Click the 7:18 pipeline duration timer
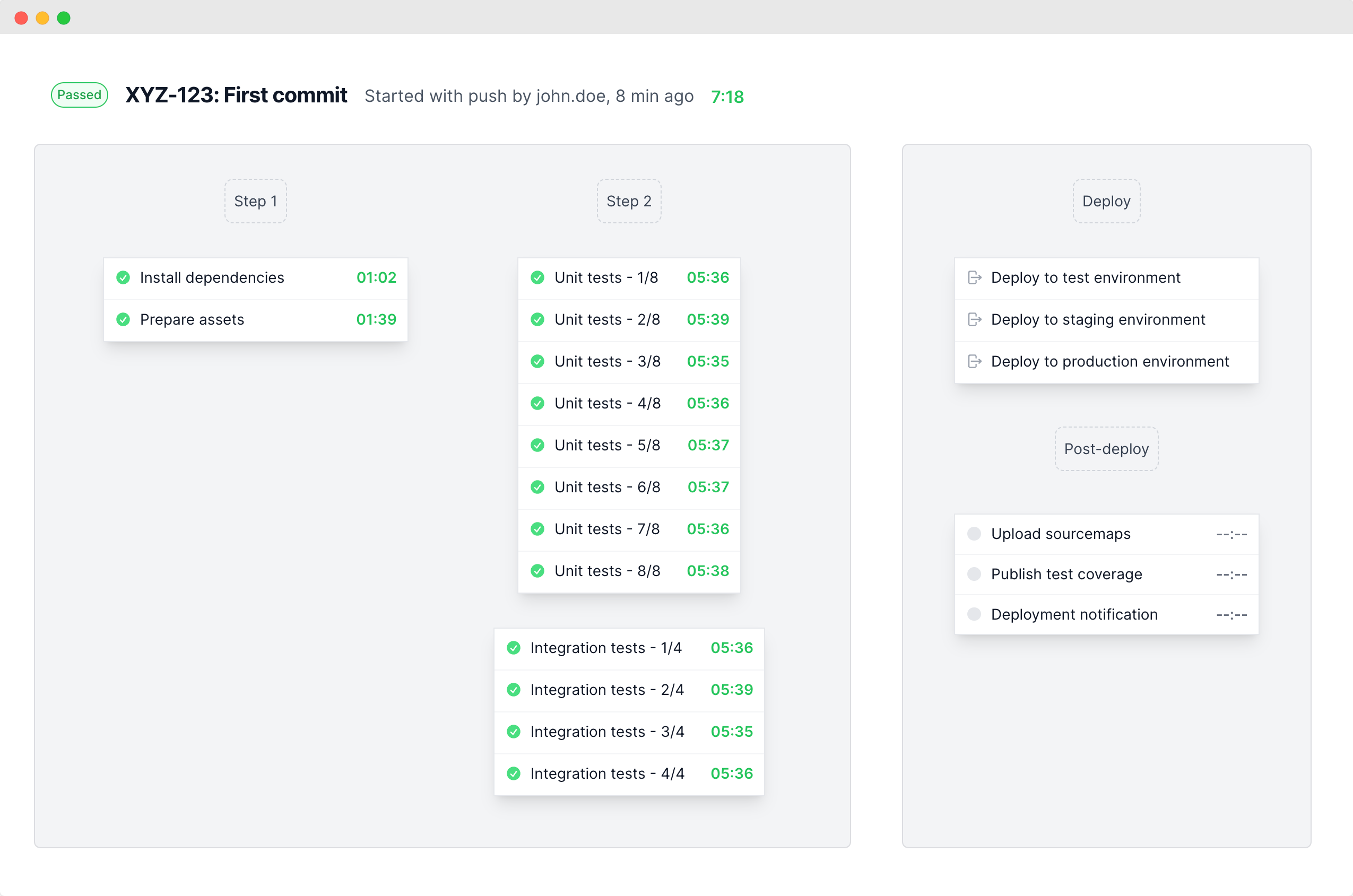The width and height of the screenshot is (1353, 896). 727,97
